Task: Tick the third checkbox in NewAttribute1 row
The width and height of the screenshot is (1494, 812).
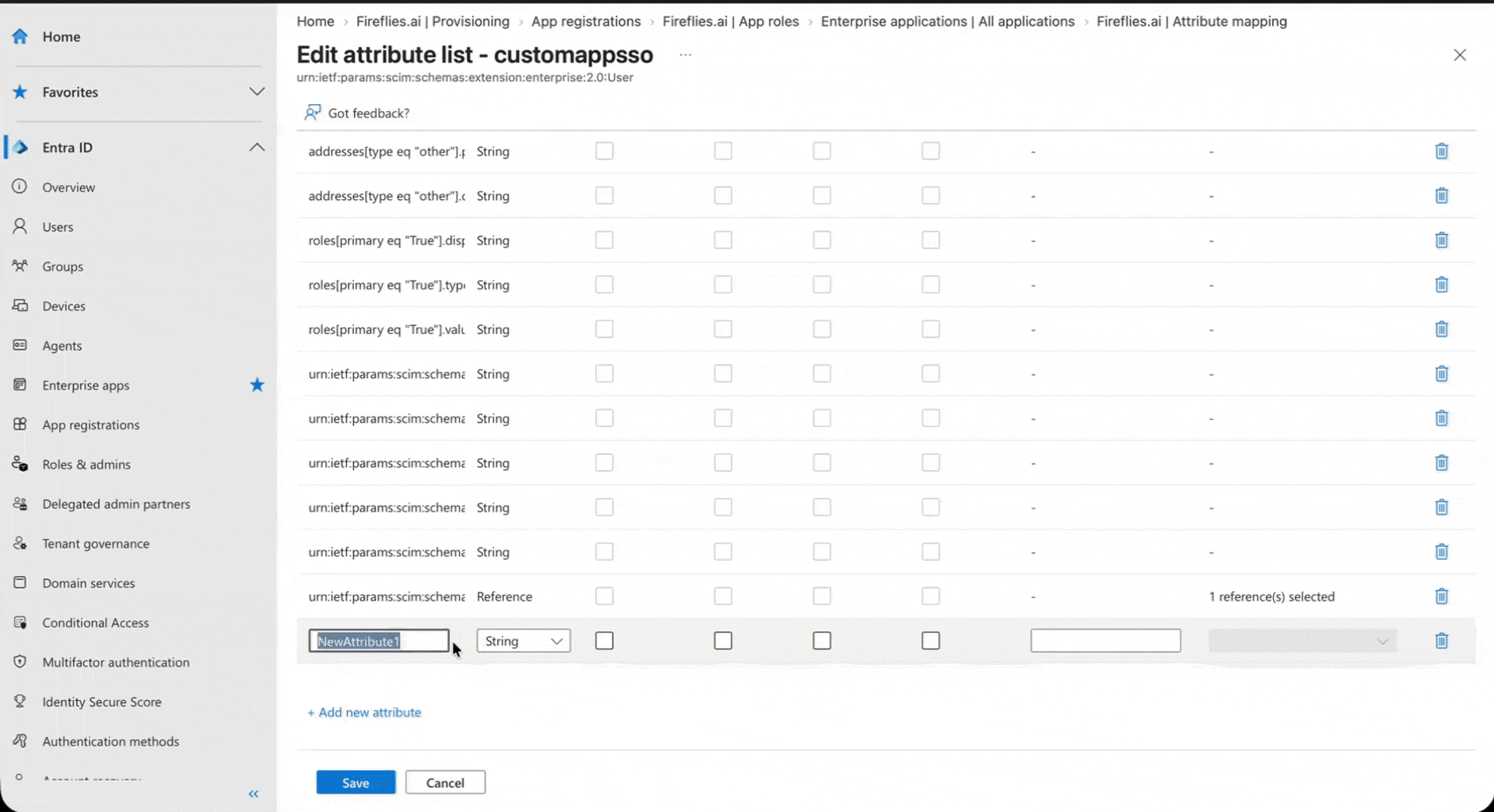Action: click(822, 641)
